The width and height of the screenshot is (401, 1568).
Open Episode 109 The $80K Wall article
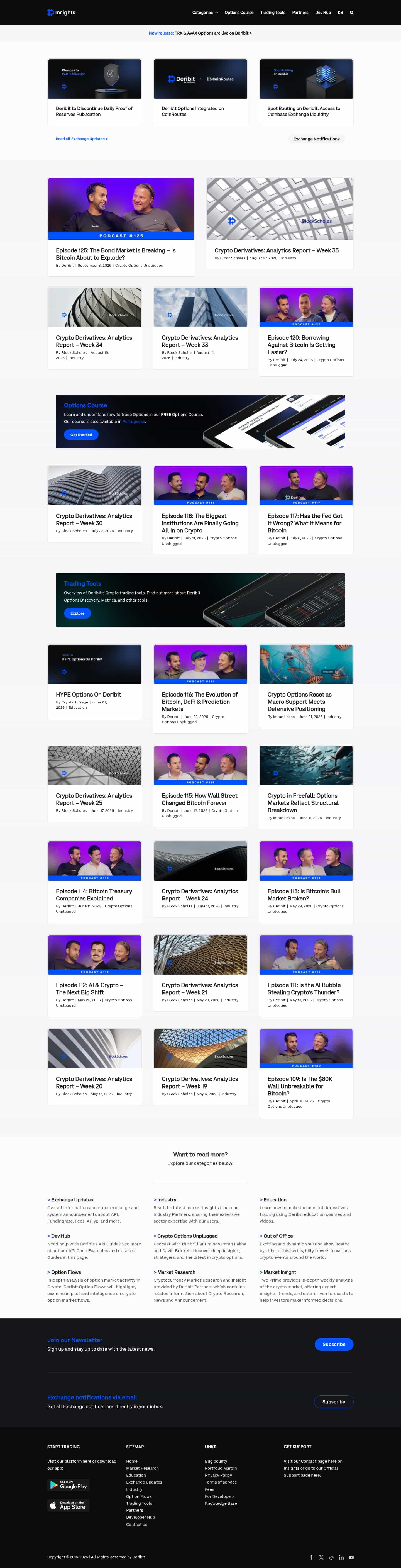pyautogui.click(x=300, y=1086)
